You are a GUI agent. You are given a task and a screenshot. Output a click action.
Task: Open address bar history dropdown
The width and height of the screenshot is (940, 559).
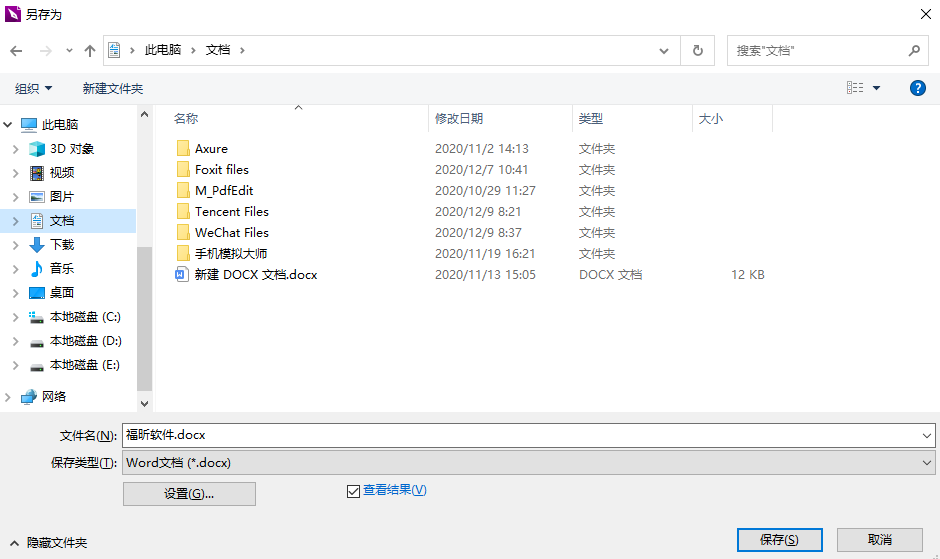coord(664,51)
